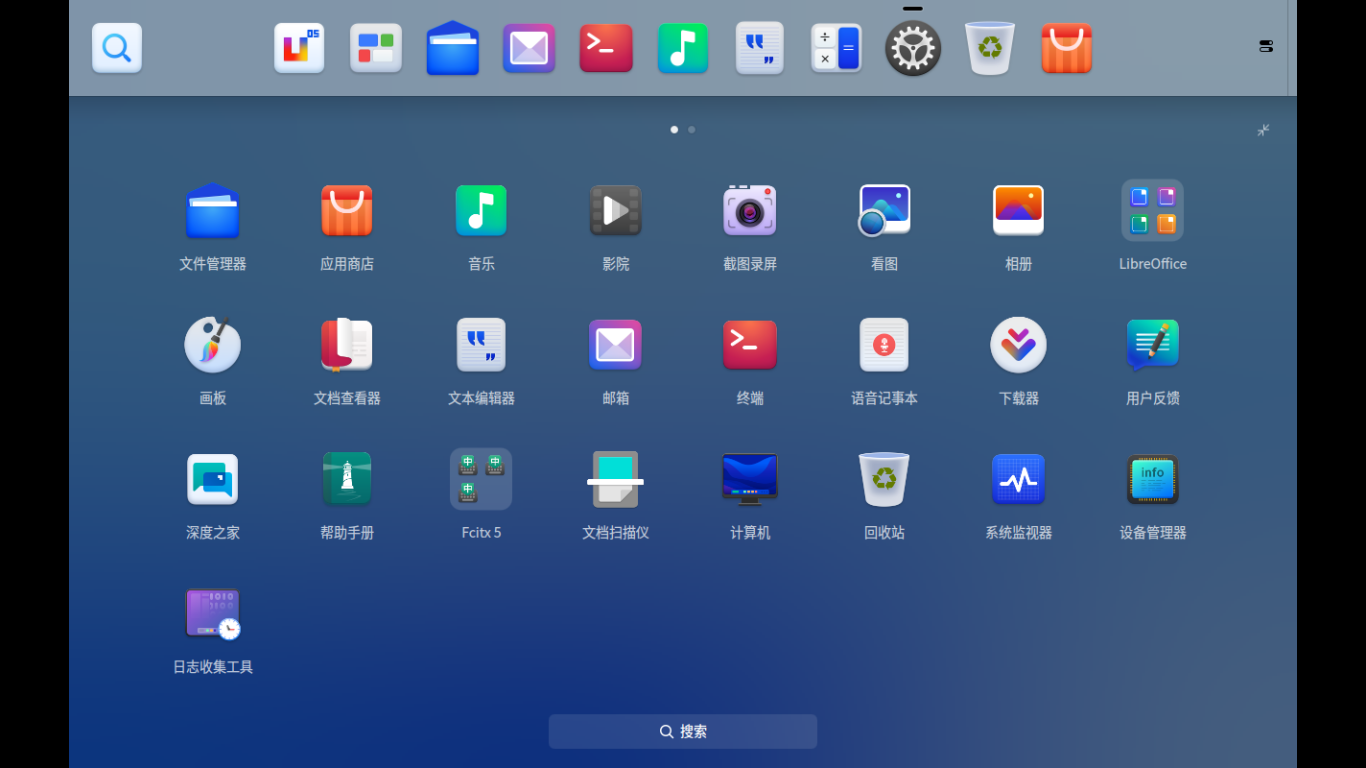Open the calculator icon in the dock

pos(836,48)
